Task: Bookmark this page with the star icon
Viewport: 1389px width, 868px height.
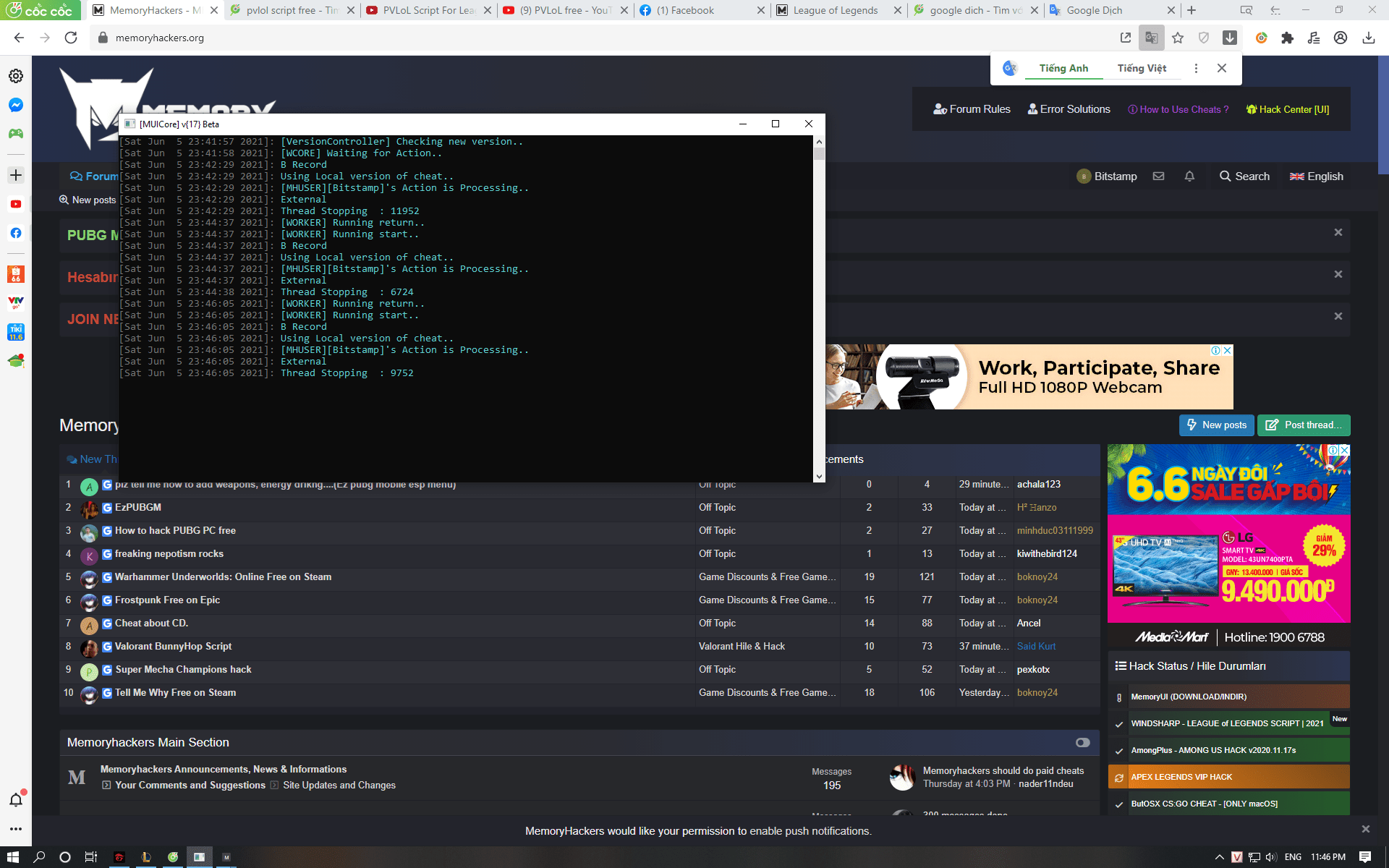Action: pos(1178,38)
